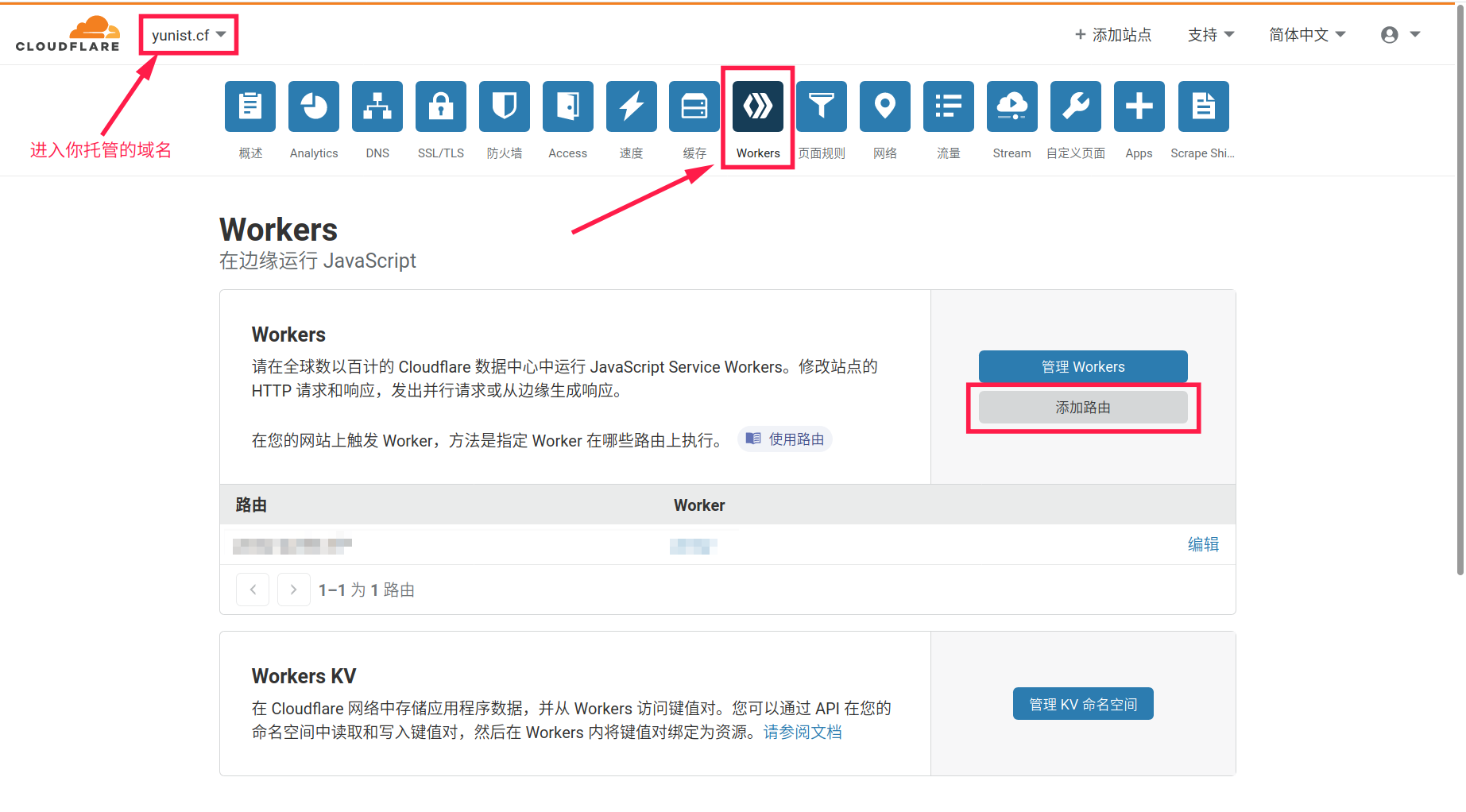This screenshot has height=812, width=1466.
Task: Open the Scrape Shield document icon
Action: pos(1204,106)
